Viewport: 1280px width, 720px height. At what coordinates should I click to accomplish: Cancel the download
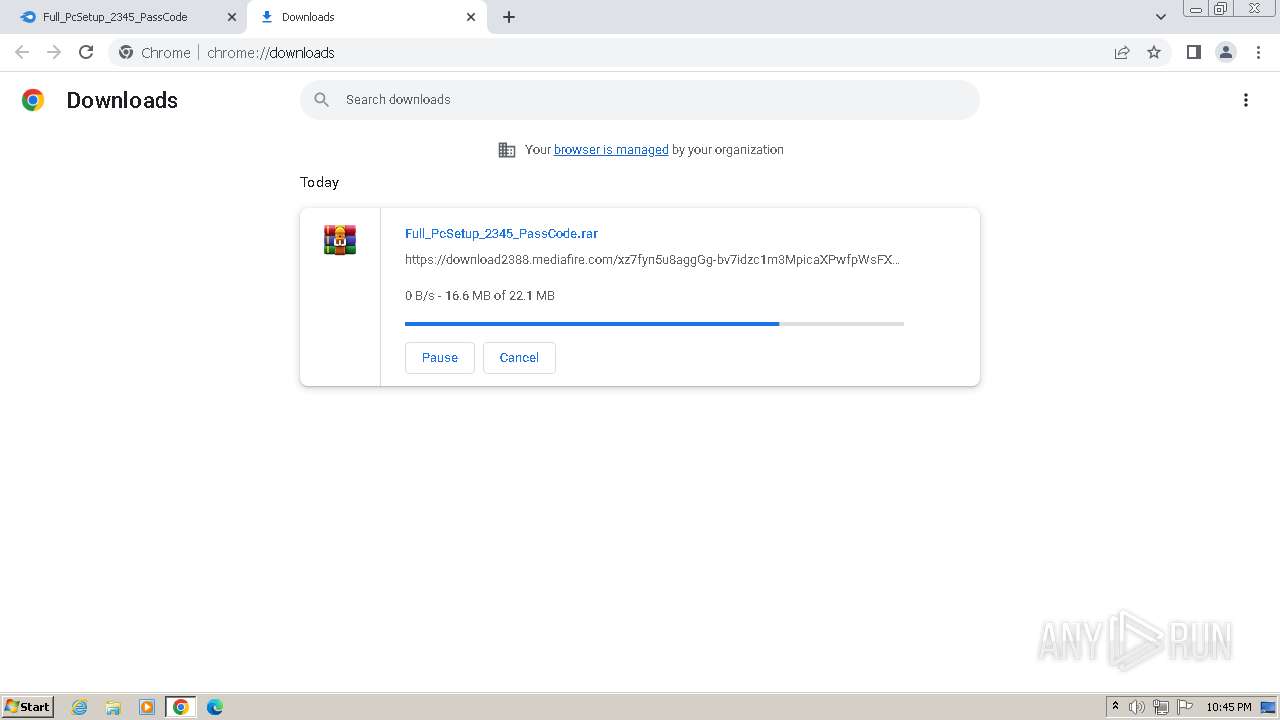pos(519,358)
